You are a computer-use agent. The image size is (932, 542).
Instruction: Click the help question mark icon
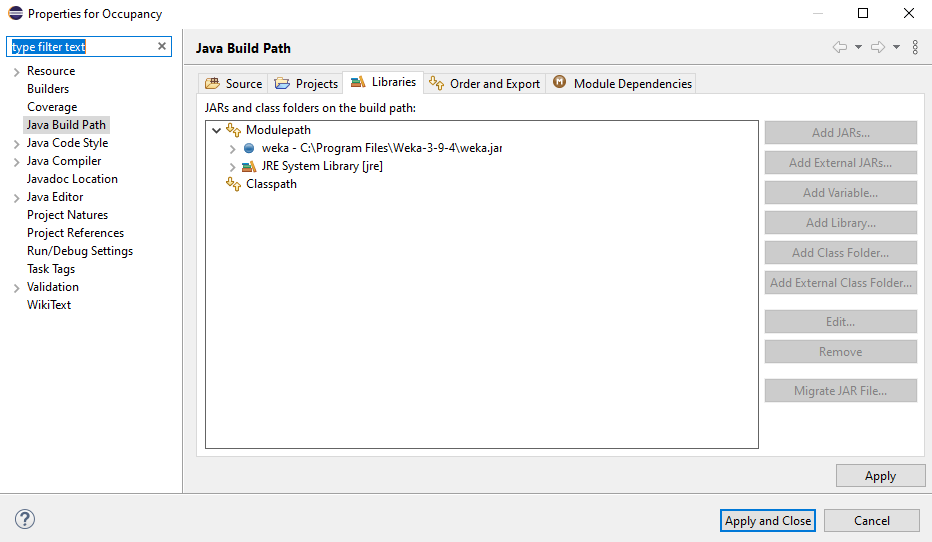click(25, 519)
